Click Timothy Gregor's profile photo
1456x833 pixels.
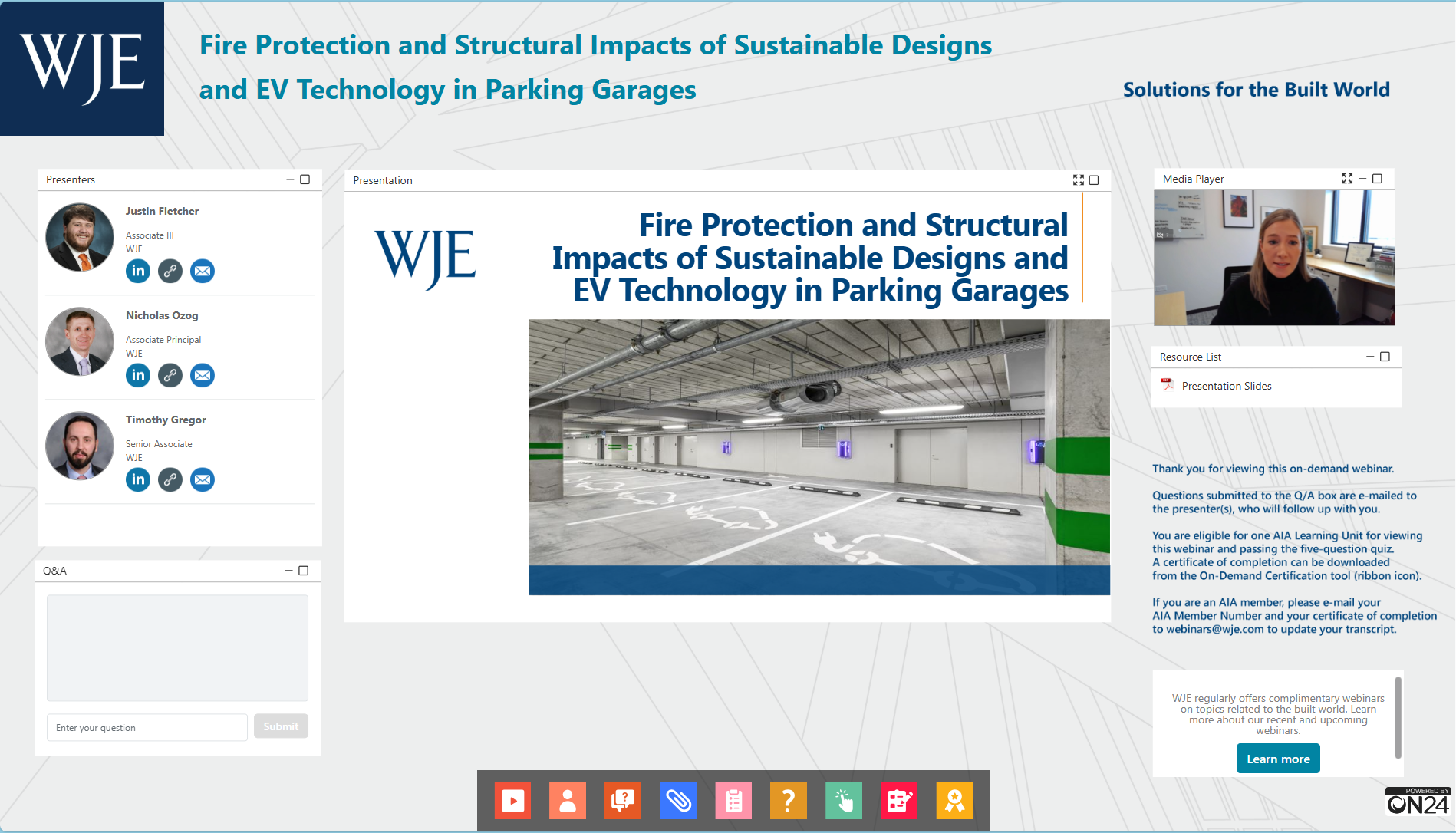point(80,446)
